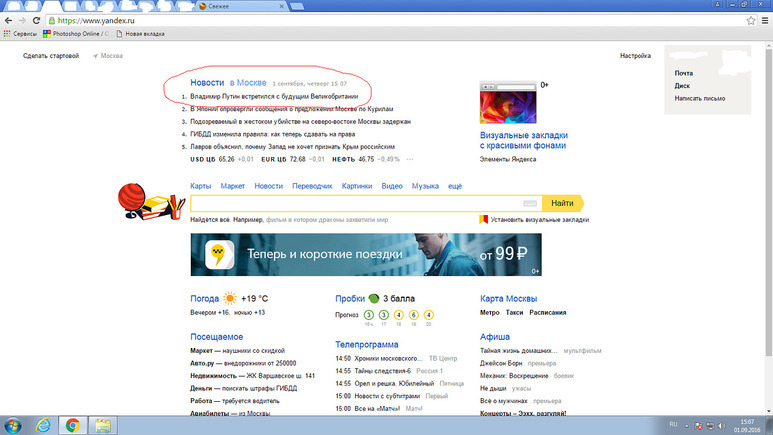Open the Афиша heading
Screen dimensions: 773x435
[494, 337]
